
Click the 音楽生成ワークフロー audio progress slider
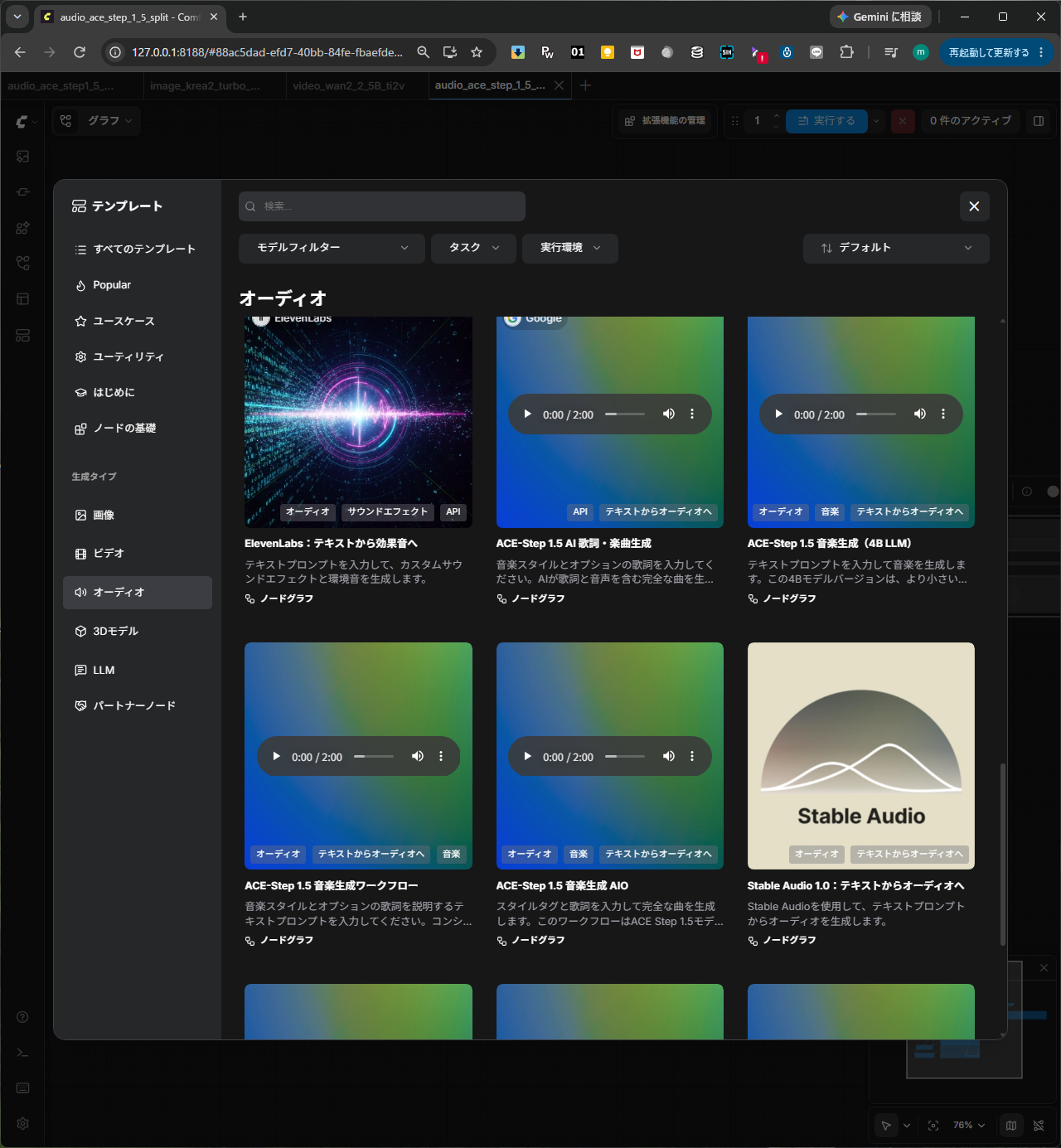click(374, 756)
